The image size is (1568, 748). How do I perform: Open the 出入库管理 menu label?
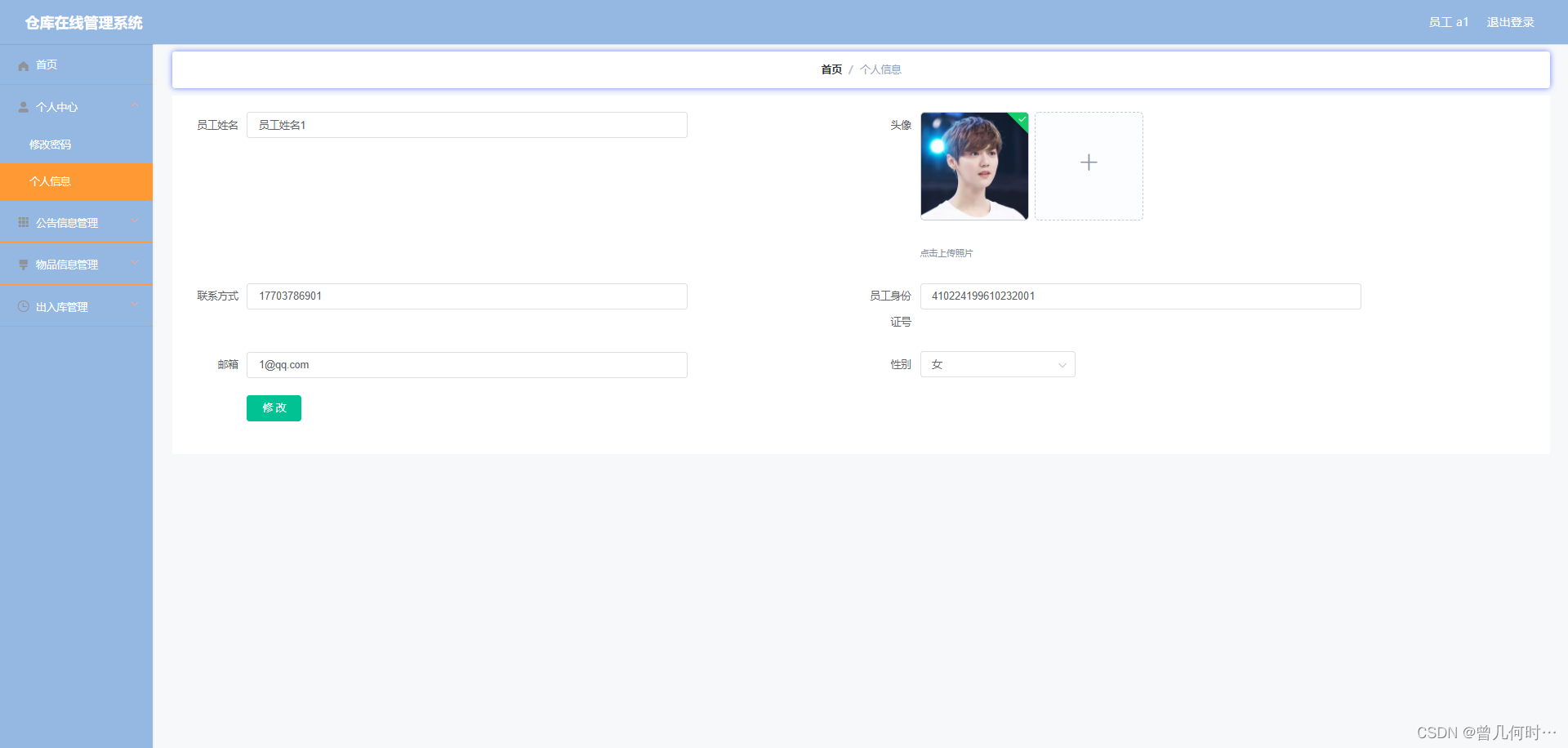point(62,307)
